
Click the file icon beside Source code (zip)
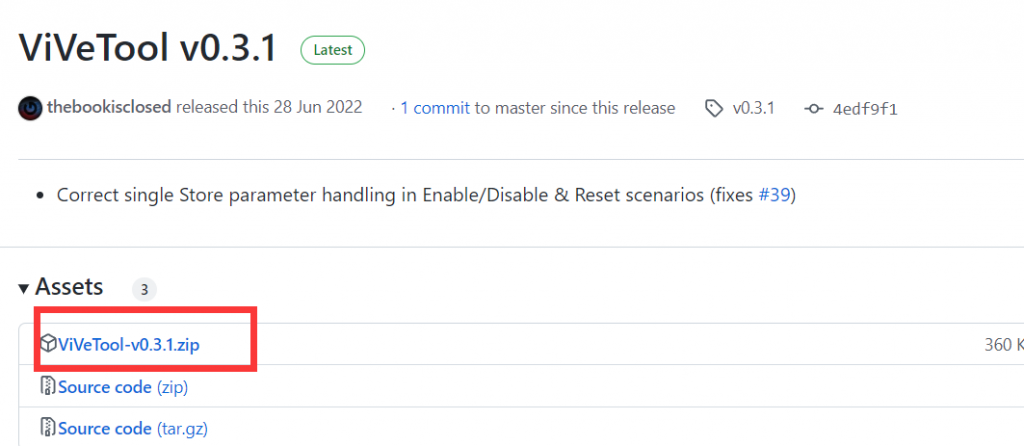[x=48, y=387]
